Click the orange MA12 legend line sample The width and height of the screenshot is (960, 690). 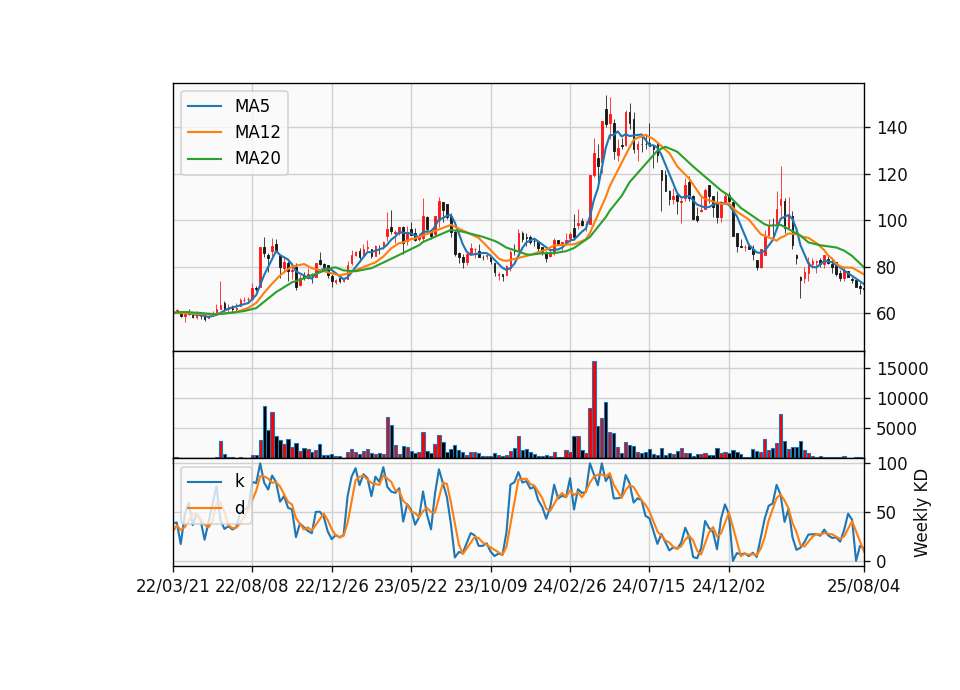204,132
